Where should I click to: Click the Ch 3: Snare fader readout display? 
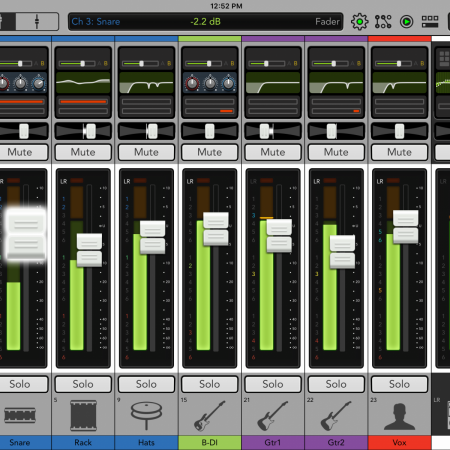point(205,22)
